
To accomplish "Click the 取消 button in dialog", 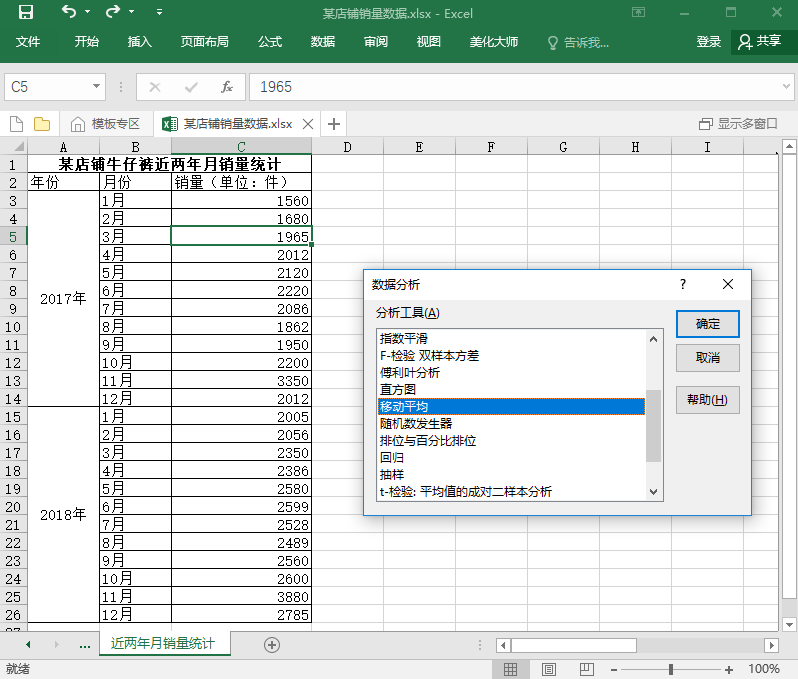I will tap(708, 358).
